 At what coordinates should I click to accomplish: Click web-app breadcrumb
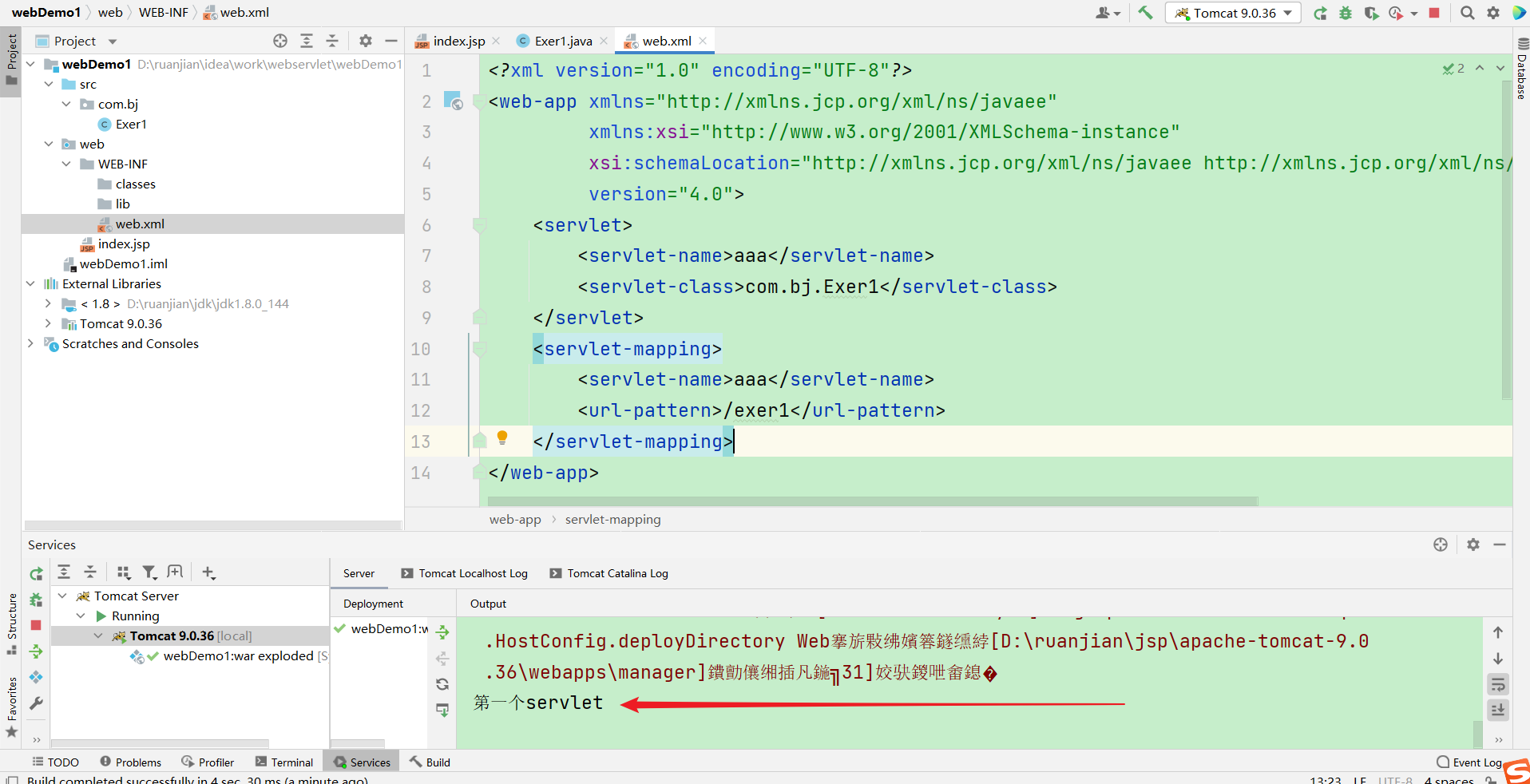click(x=515, y=519)
